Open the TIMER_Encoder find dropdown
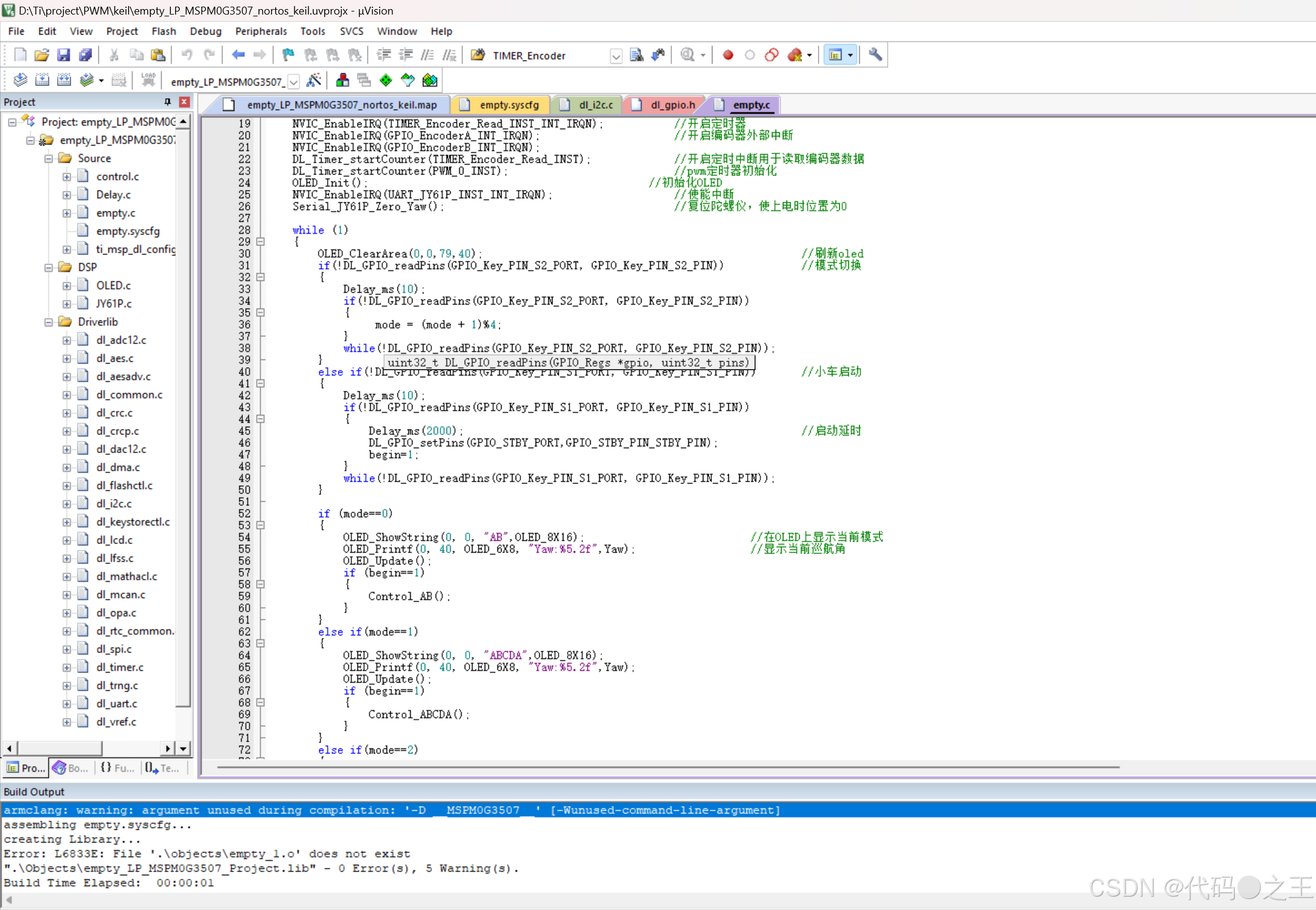 click(x=616, y=56)
